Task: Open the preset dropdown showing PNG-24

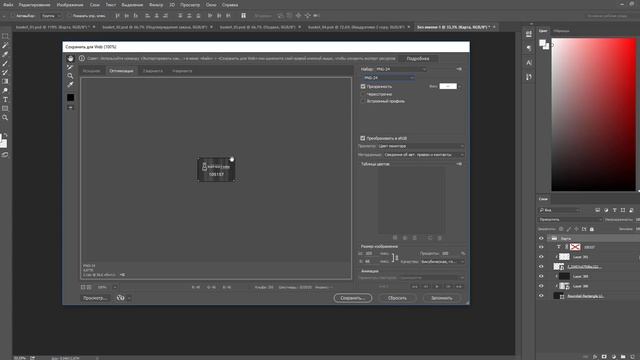Action: 400,69
